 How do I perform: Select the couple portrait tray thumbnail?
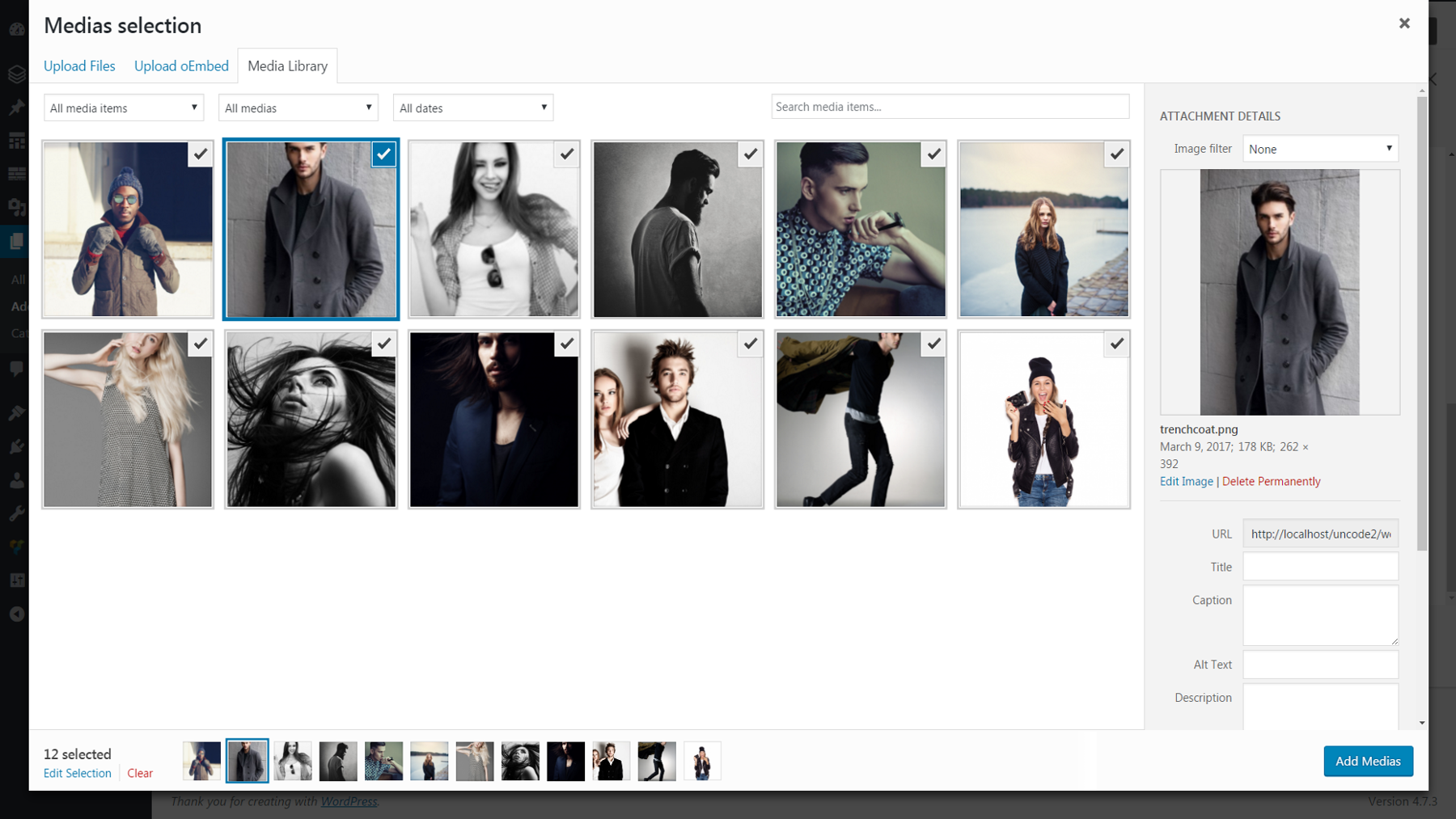611,761
